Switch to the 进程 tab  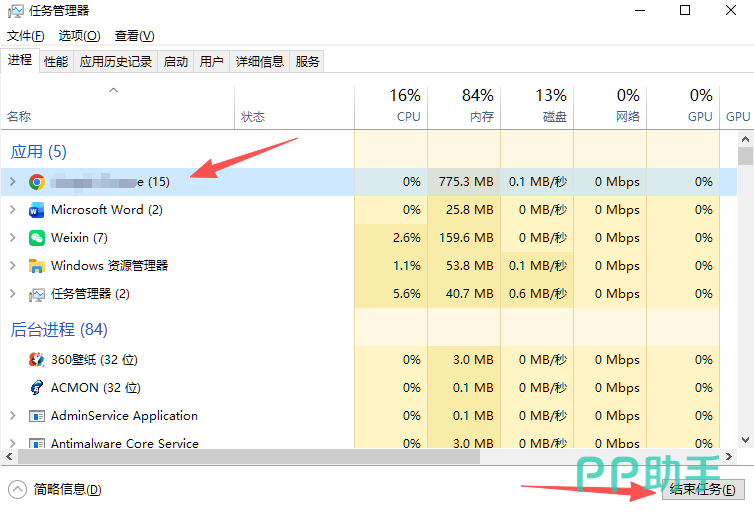click(x=20, y=60)
